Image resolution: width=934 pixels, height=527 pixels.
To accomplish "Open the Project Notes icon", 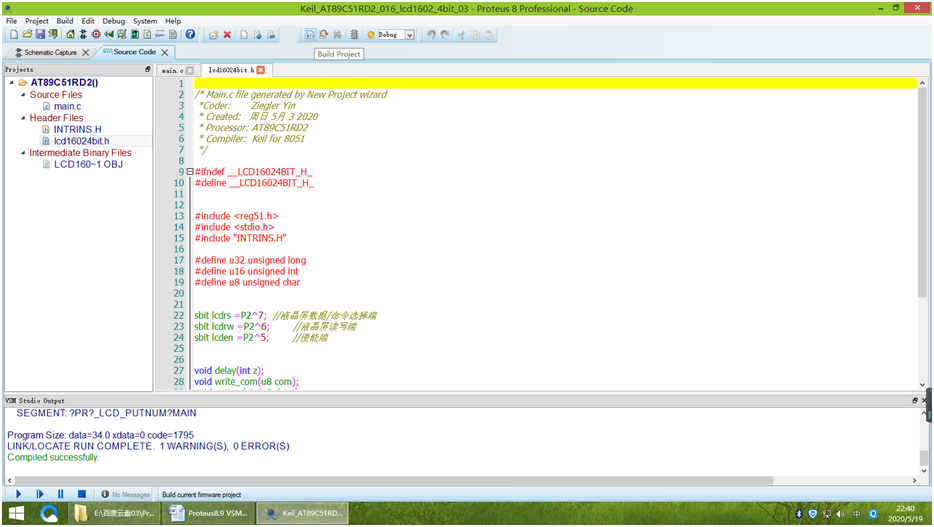I will (173, 35).
